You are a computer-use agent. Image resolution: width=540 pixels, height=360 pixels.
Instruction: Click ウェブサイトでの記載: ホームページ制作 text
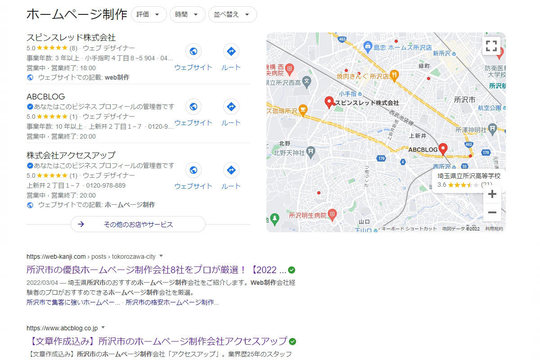pyautogui.click(x=96, y=205)
